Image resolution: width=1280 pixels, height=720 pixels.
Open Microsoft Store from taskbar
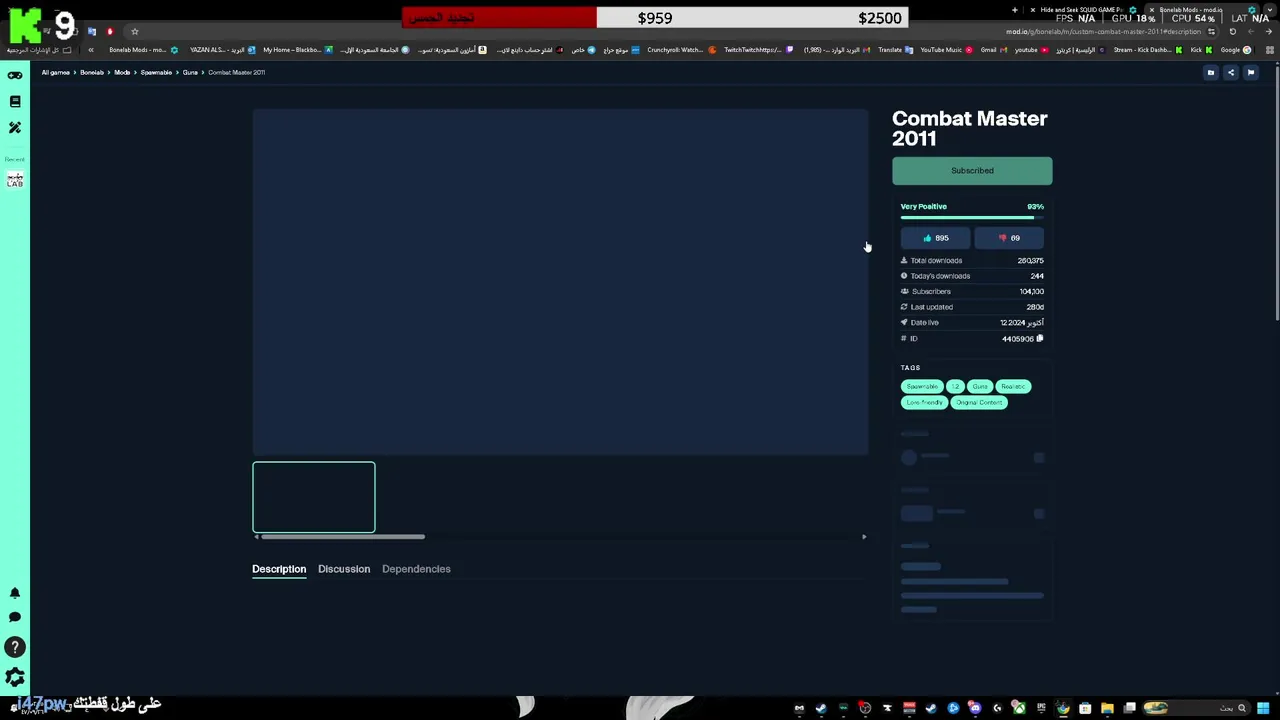click(x=1085, y=708)
